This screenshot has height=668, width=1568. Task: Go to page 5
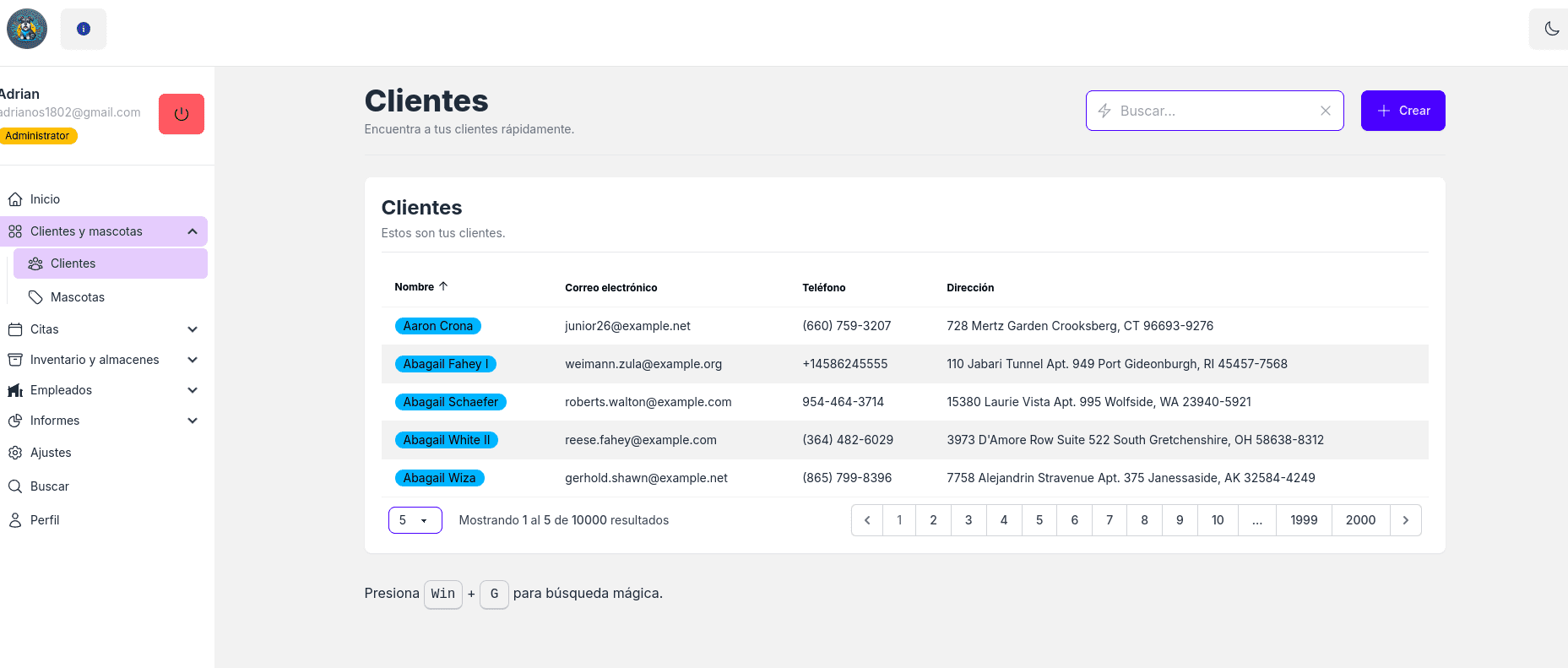coord(1039,520)
